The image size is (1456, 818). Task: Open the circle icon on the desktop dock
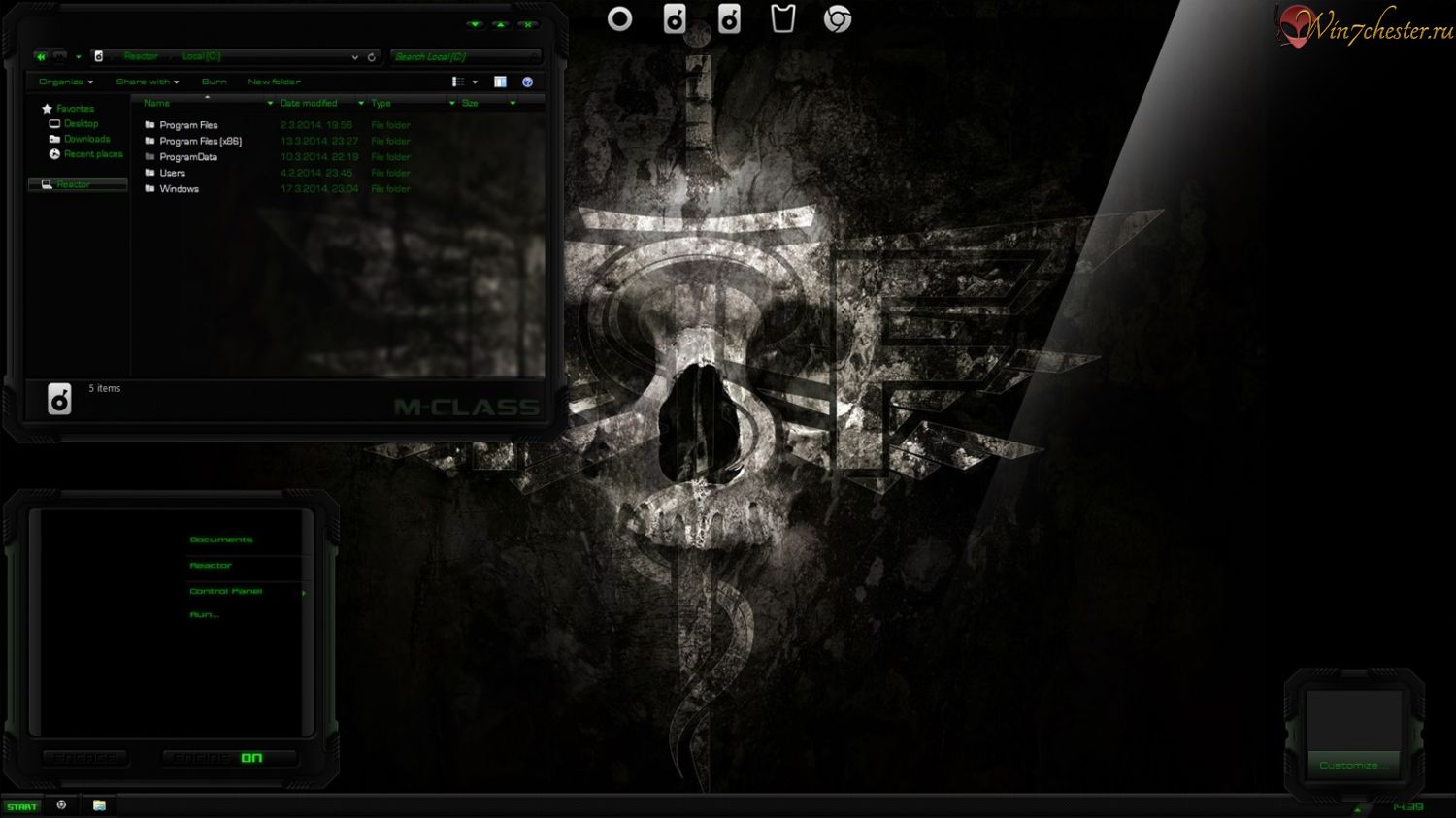pos(619,18)
